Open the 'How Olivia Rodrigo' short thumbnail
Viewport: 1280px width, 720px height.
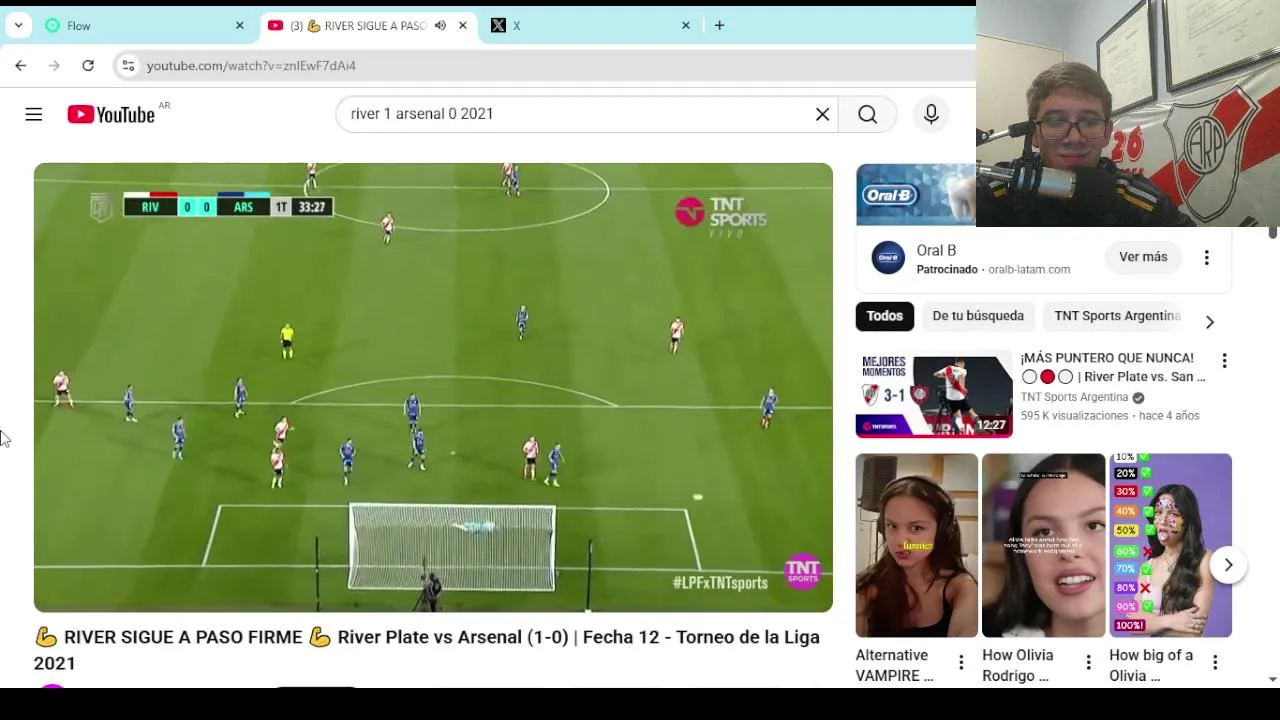[x=1044, y=545]
